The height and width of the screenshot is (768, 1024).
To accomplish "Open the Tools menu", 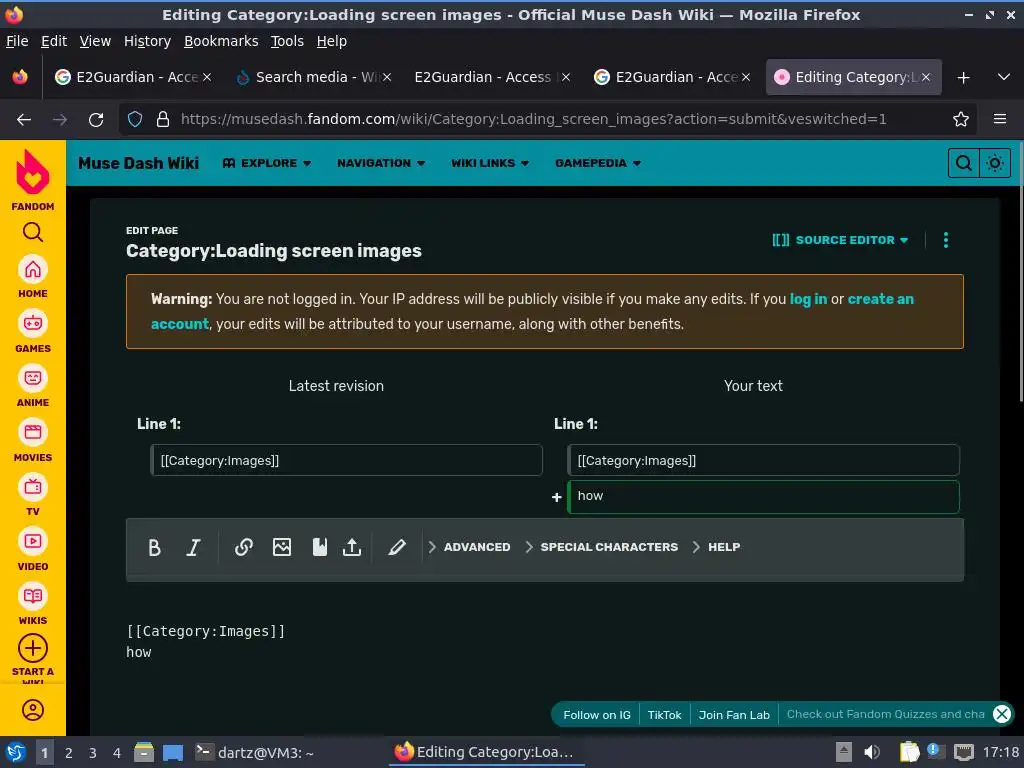I will point(287,41).
